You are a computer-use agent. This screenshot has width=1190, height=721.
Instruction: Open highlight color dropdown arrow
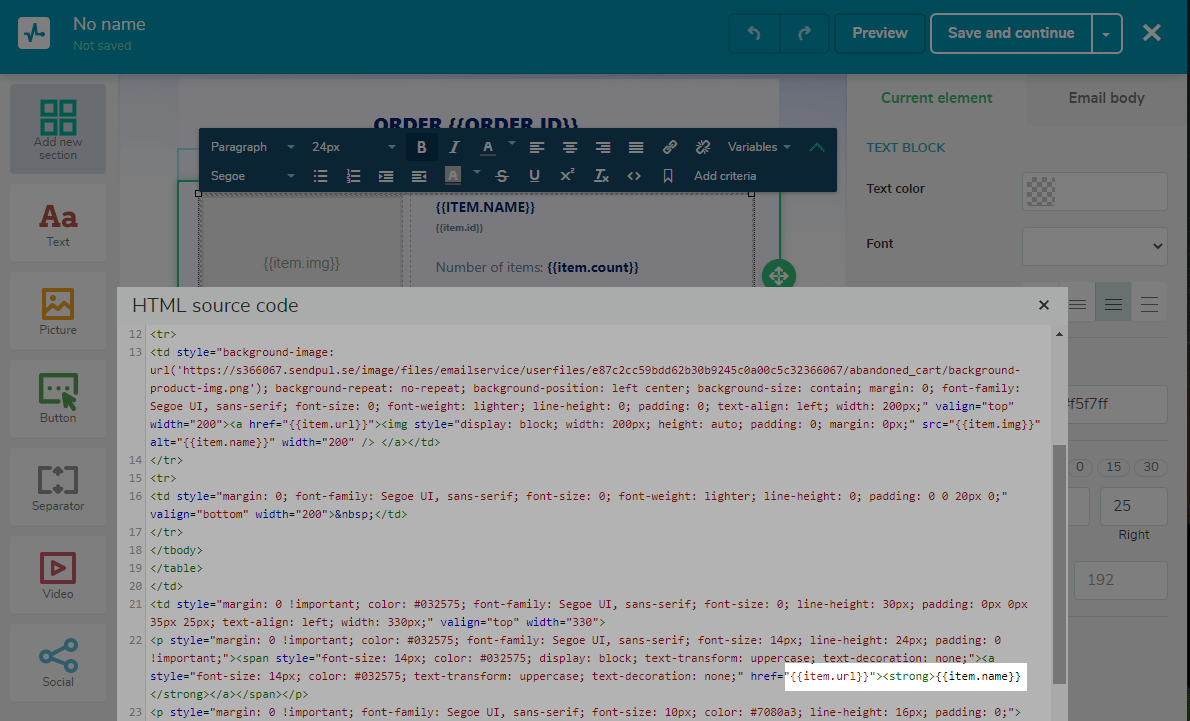click(x=477, y=172)
